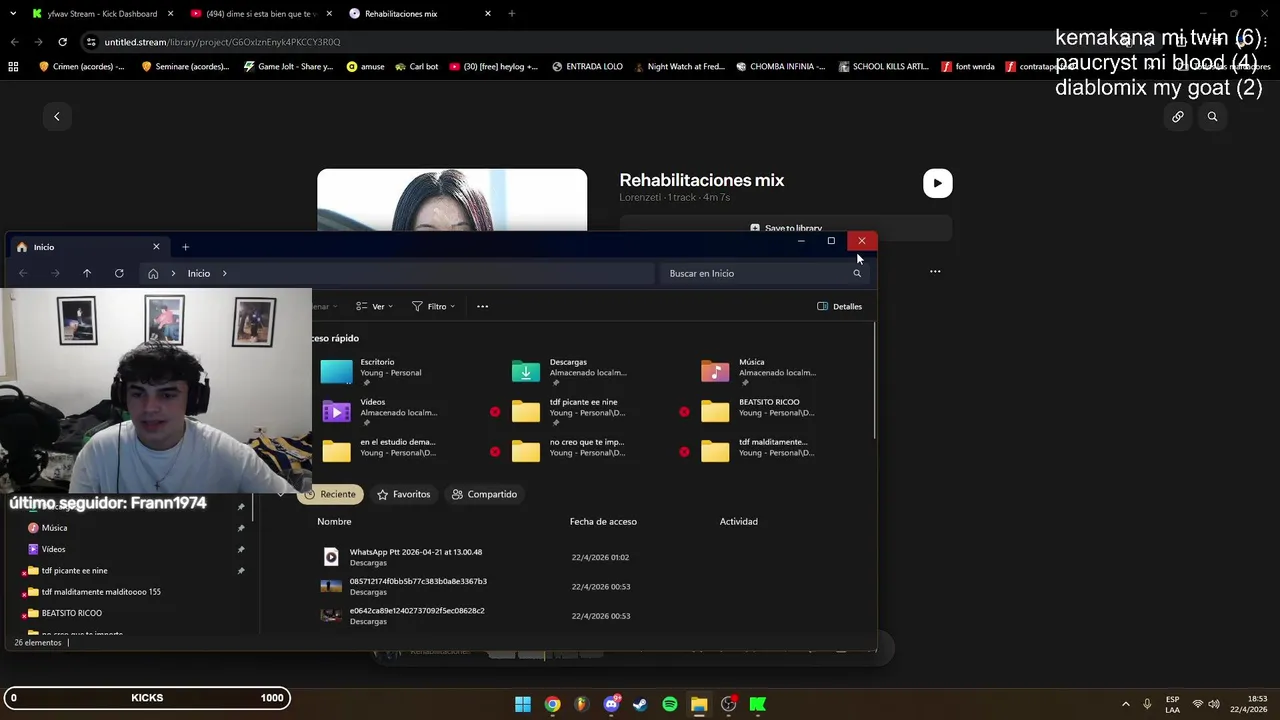
Task: Open amuse bookmark
Action: coord(365,67)
